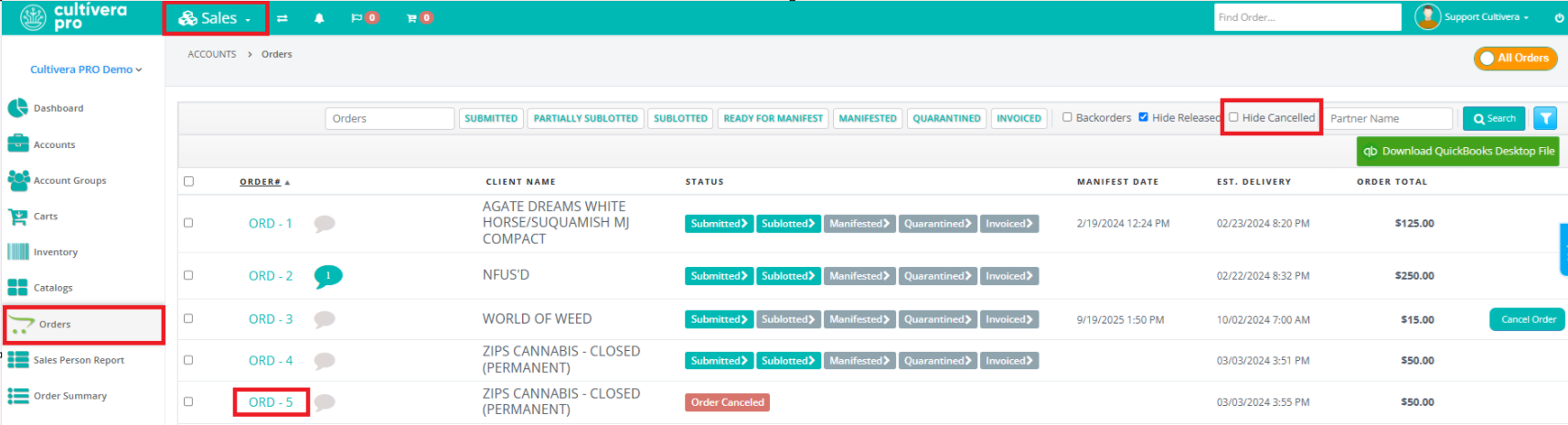This screenshot has width=1568, height=425.
Task: Open the comment bubble for ORD - 3
Action: pyautogui.click(x=325, y=319)
